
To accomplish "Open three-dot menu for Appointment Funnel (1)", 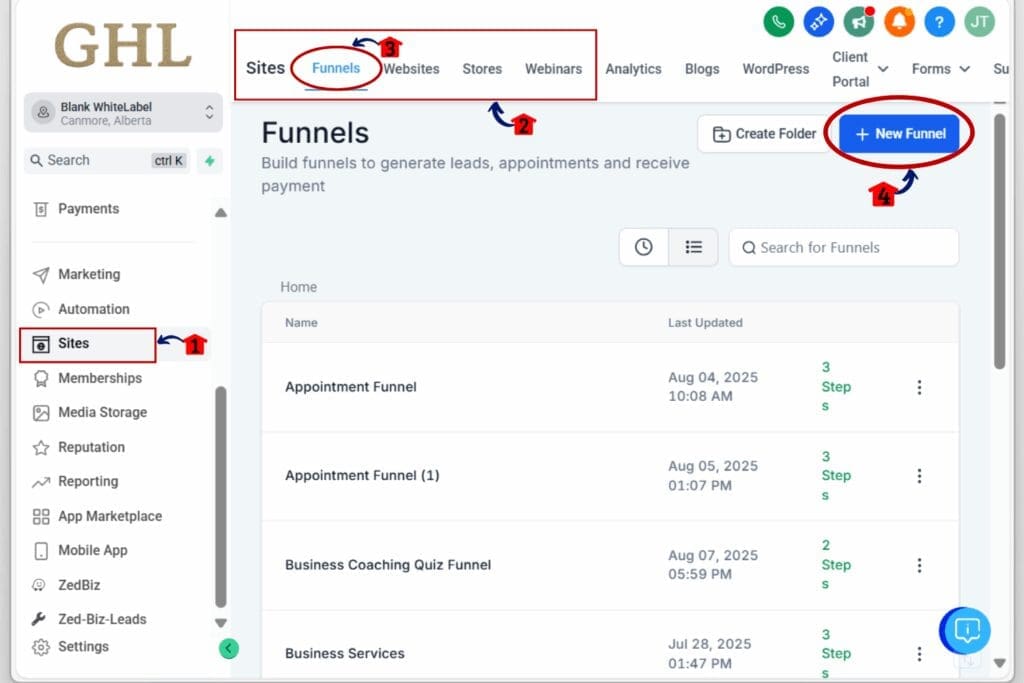I will click(919, 476).
